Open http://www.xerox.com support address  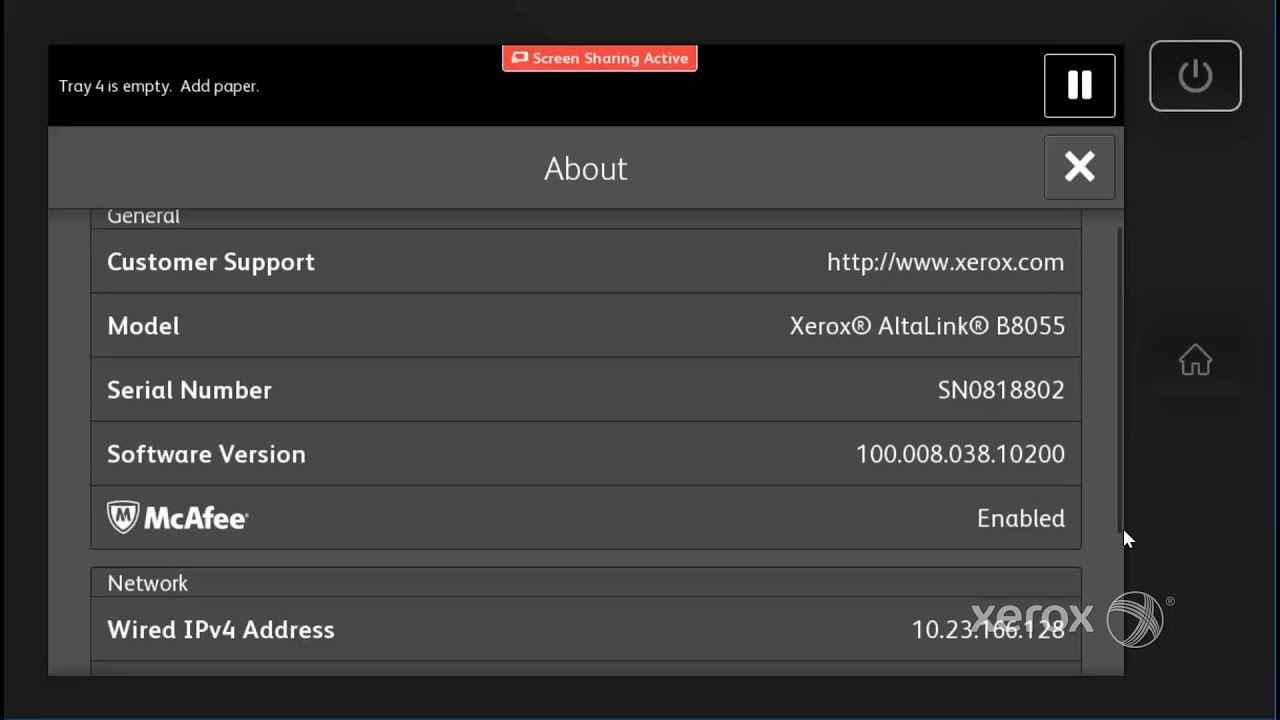(x=945, y=262)
